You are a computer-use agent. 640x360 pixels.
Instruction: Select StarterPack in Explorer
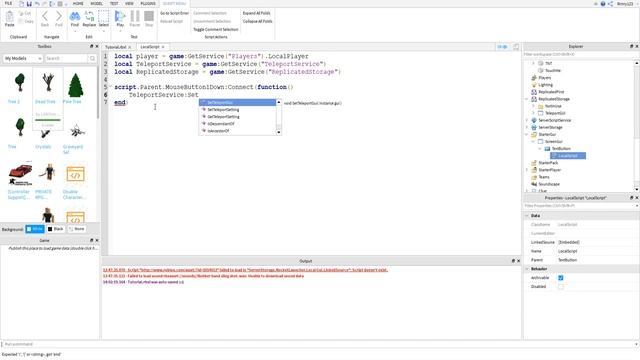(548, 162)
